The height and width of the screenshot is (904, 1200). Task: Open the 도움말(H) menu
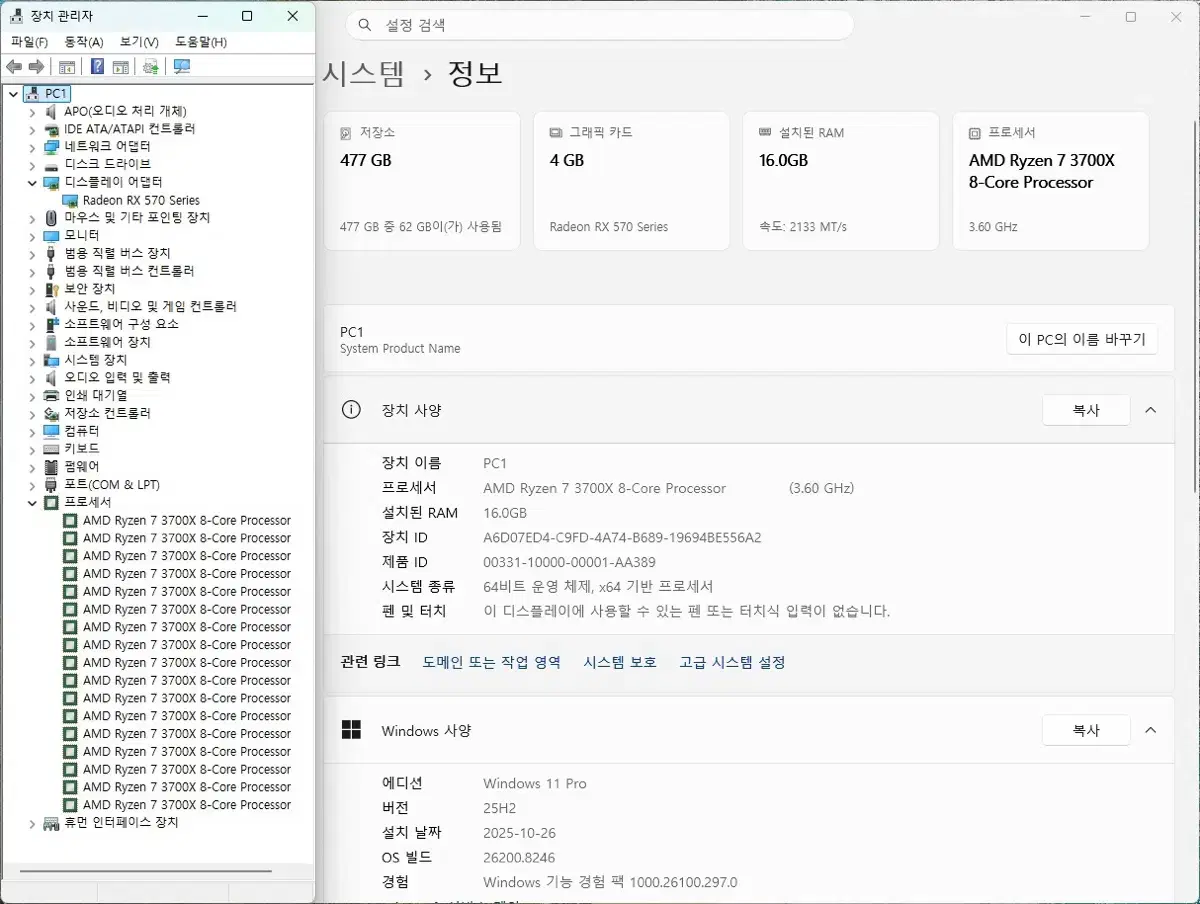coord(200,42)
